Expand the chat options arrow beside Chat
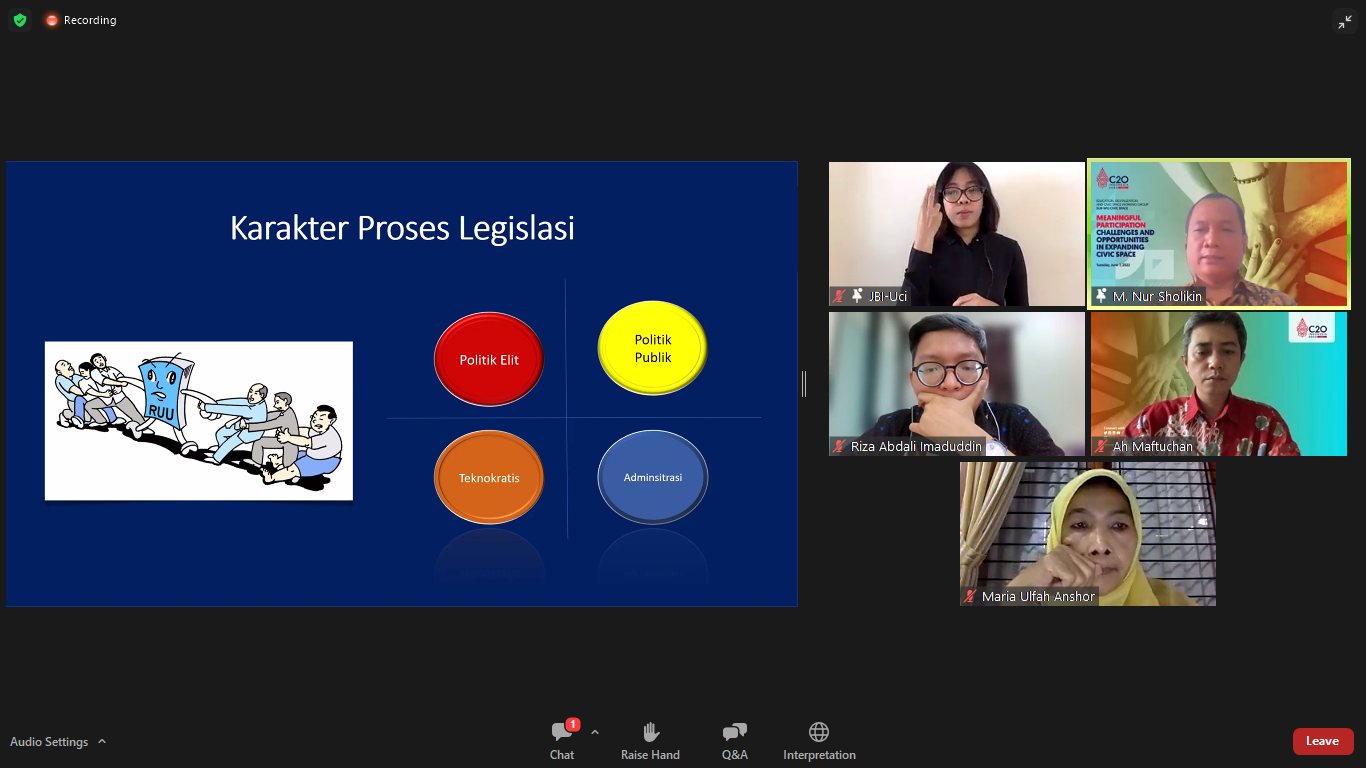 coord(595,732)
